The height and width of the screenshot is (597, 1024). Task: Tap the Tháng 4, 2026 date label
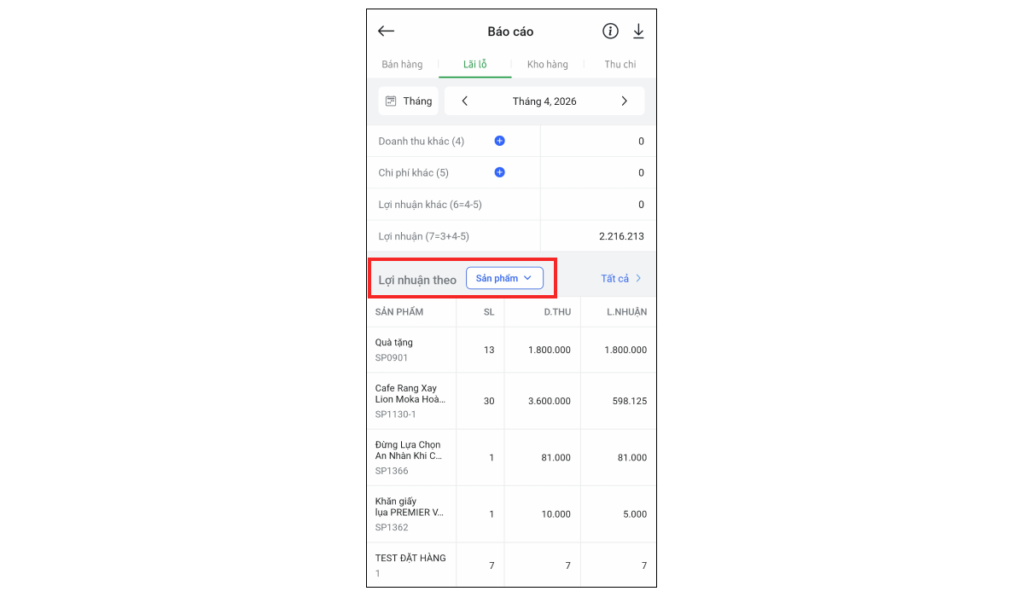pos(544,101)
